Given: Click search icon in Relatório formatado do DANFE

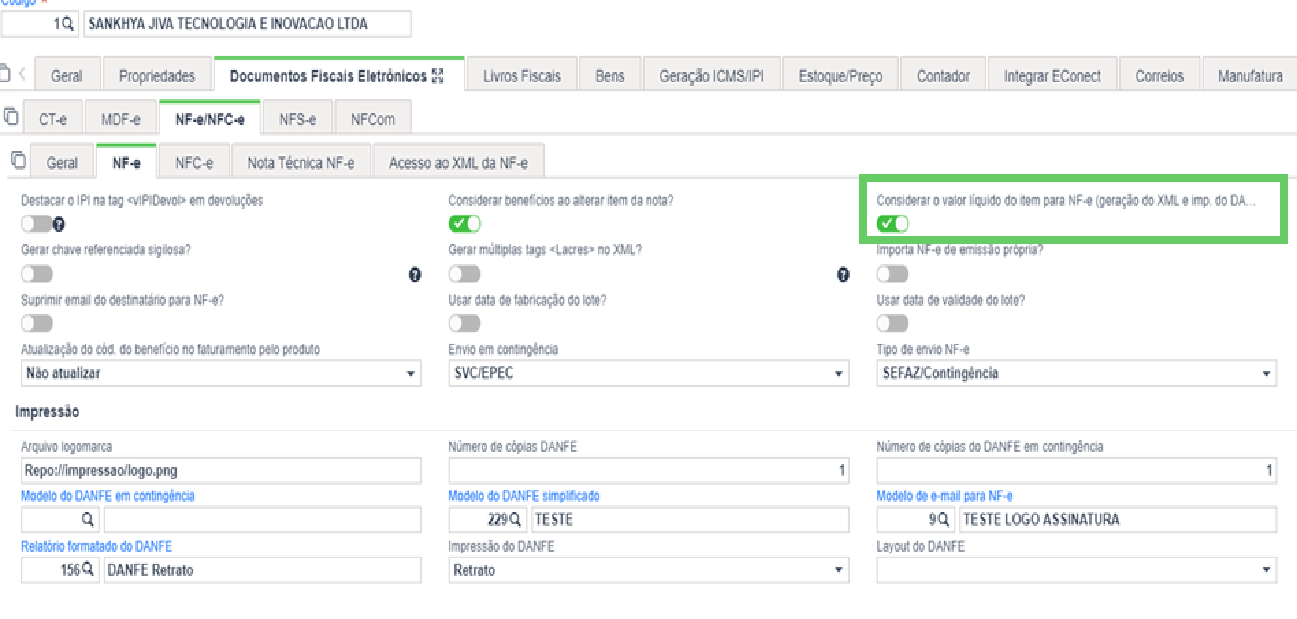Looking at the screenshot, I should pos(87,570).
